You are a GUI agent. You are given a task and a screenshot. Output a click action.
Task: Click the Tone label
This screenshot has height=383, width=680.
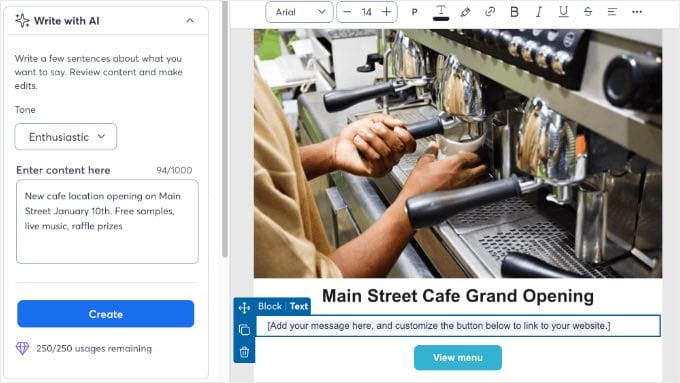[25, 110]
